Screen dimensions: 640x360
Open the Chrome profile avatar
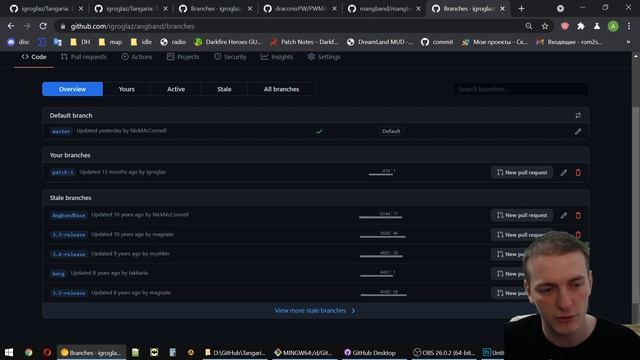613,26
